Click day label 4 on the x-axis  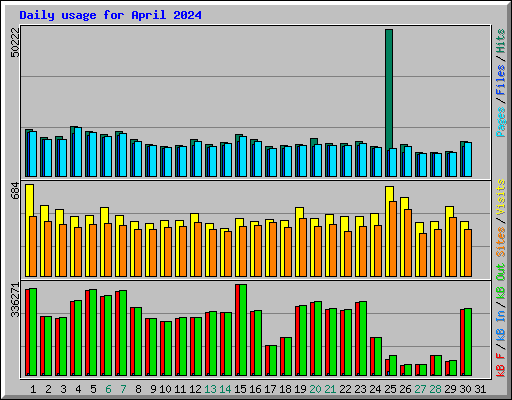pos(78,389)
